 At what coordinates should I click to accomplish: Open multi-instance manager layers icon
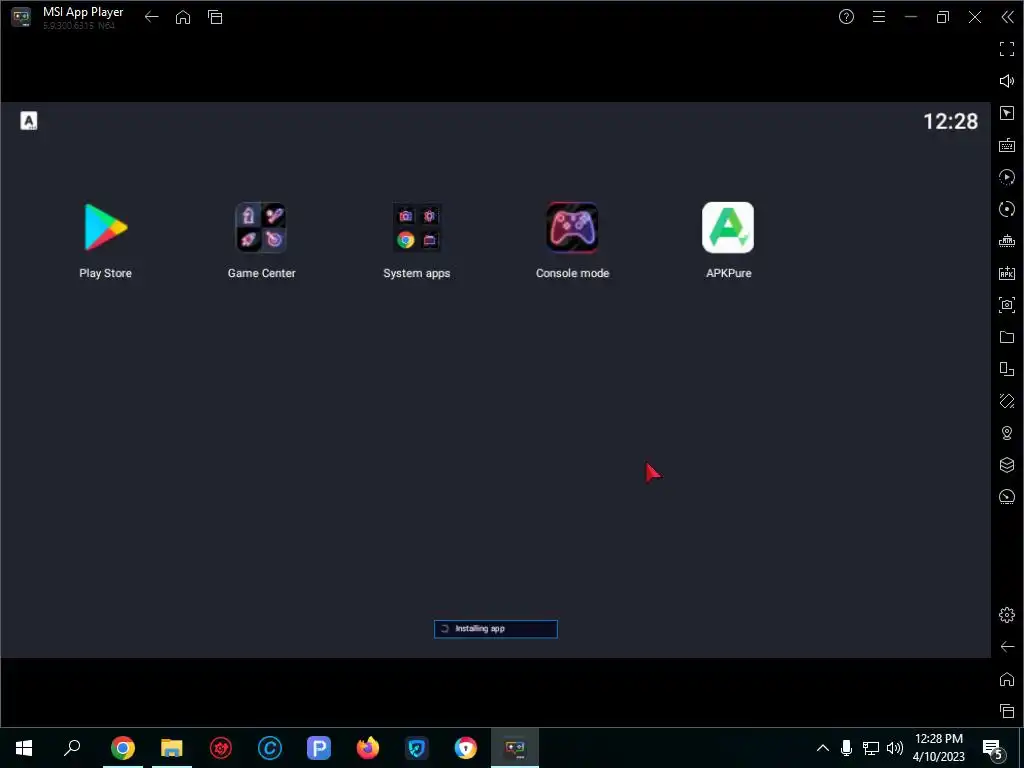pyautogui.click(x=1007, y=465)
